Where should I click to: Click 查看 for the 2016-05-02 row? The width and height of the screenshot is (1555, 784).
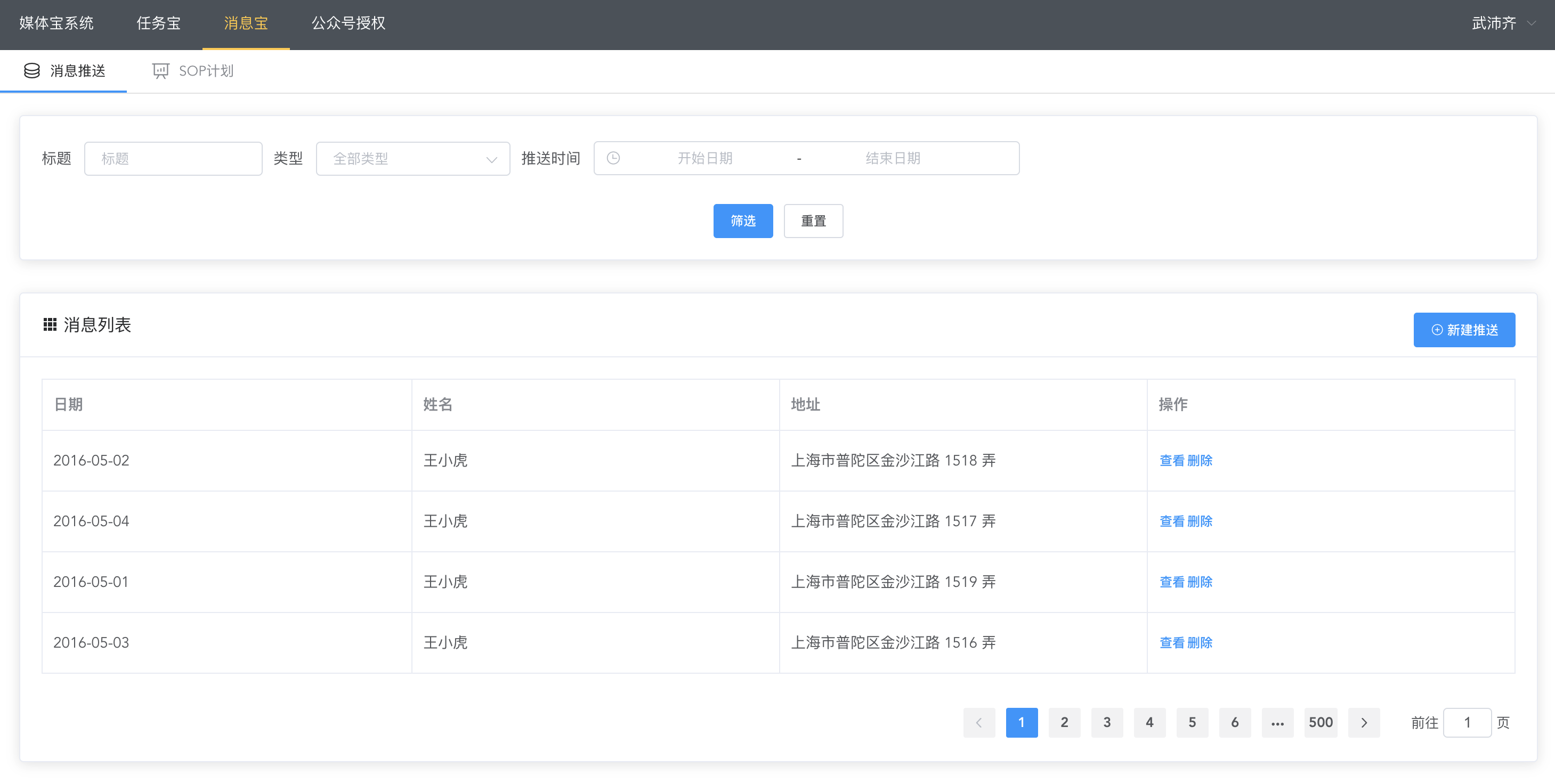coord(1172,461)
